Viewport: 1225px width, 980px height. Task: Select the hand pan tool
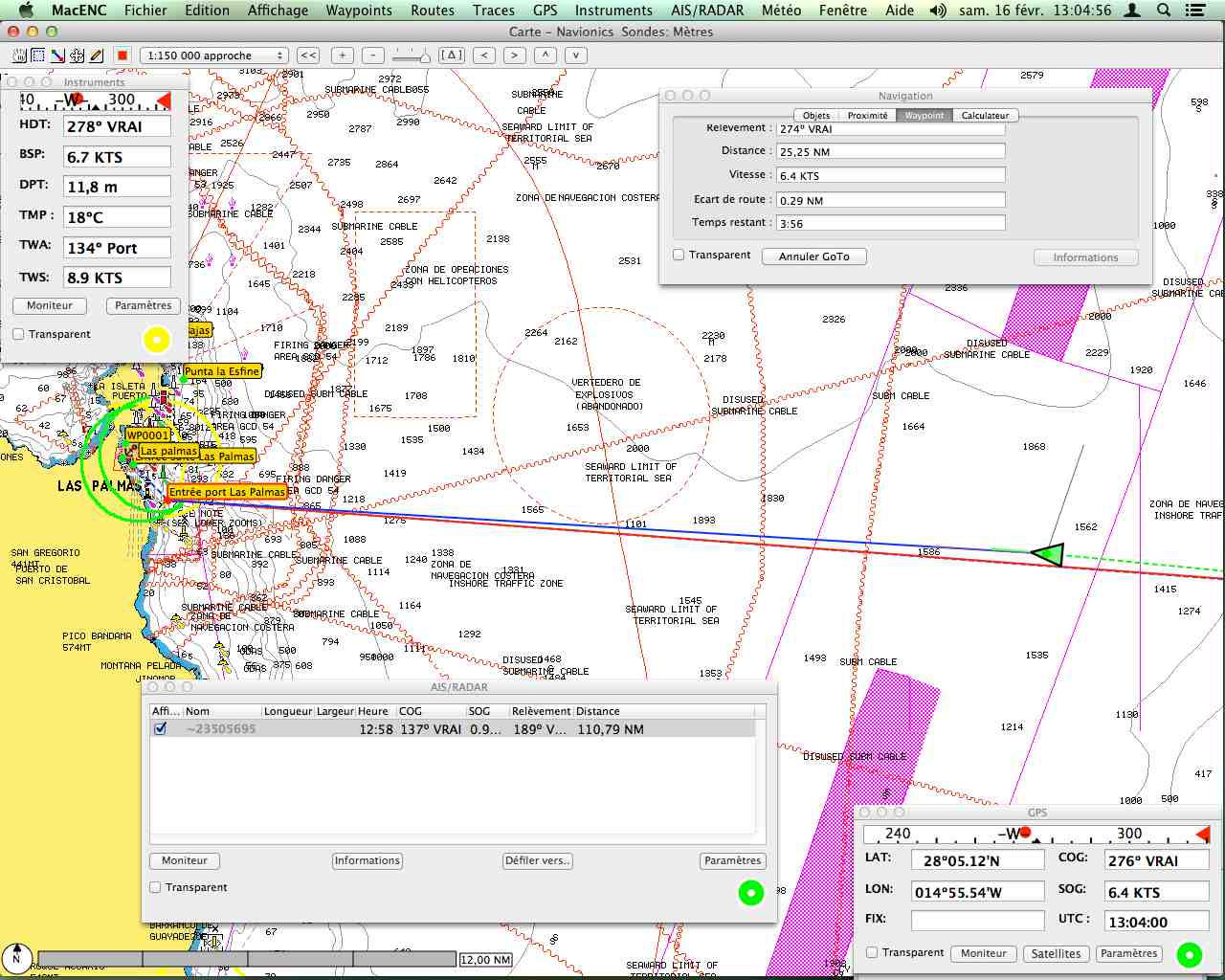coord(19,56)
